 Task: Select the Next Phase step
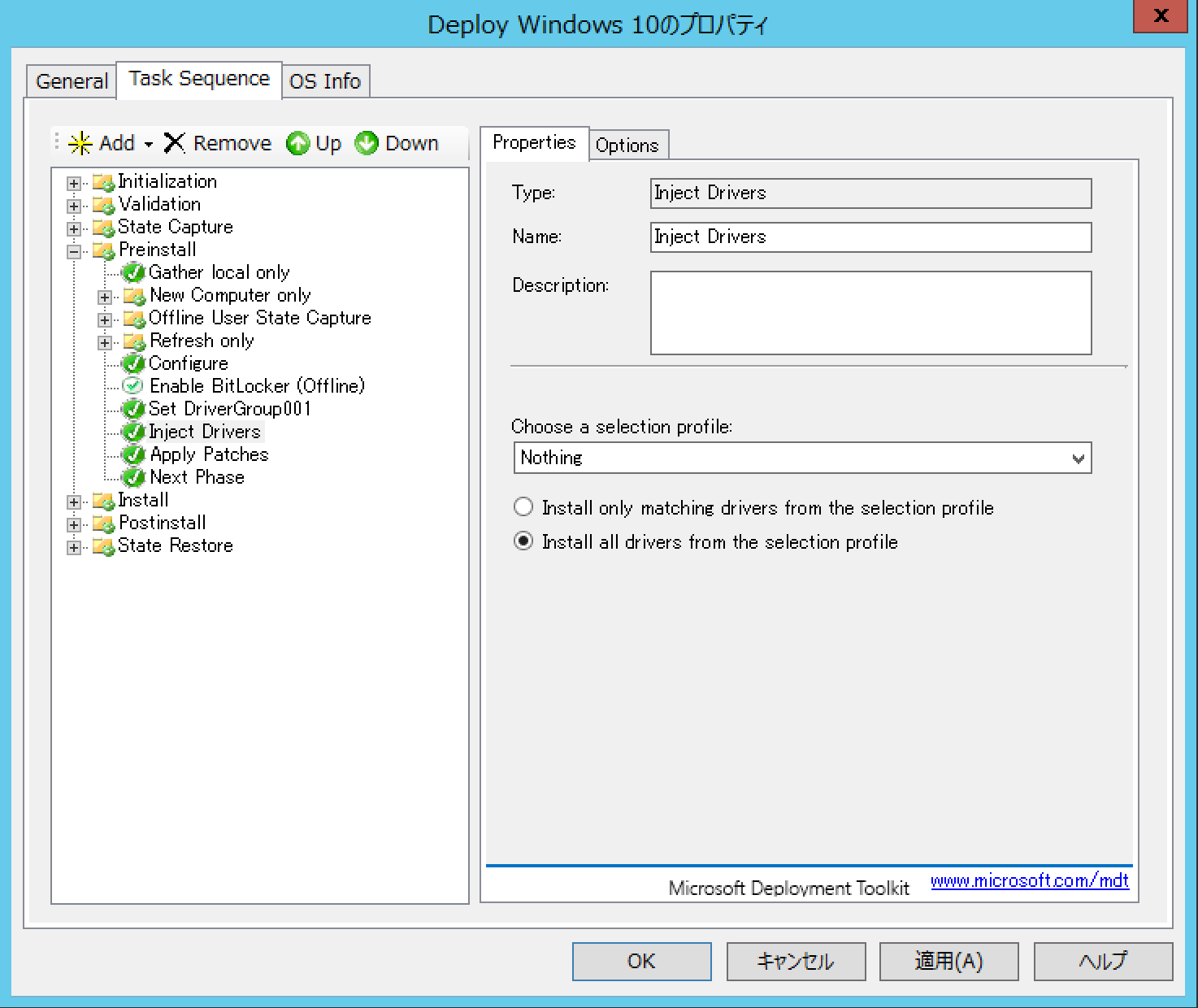pos(197,477)
